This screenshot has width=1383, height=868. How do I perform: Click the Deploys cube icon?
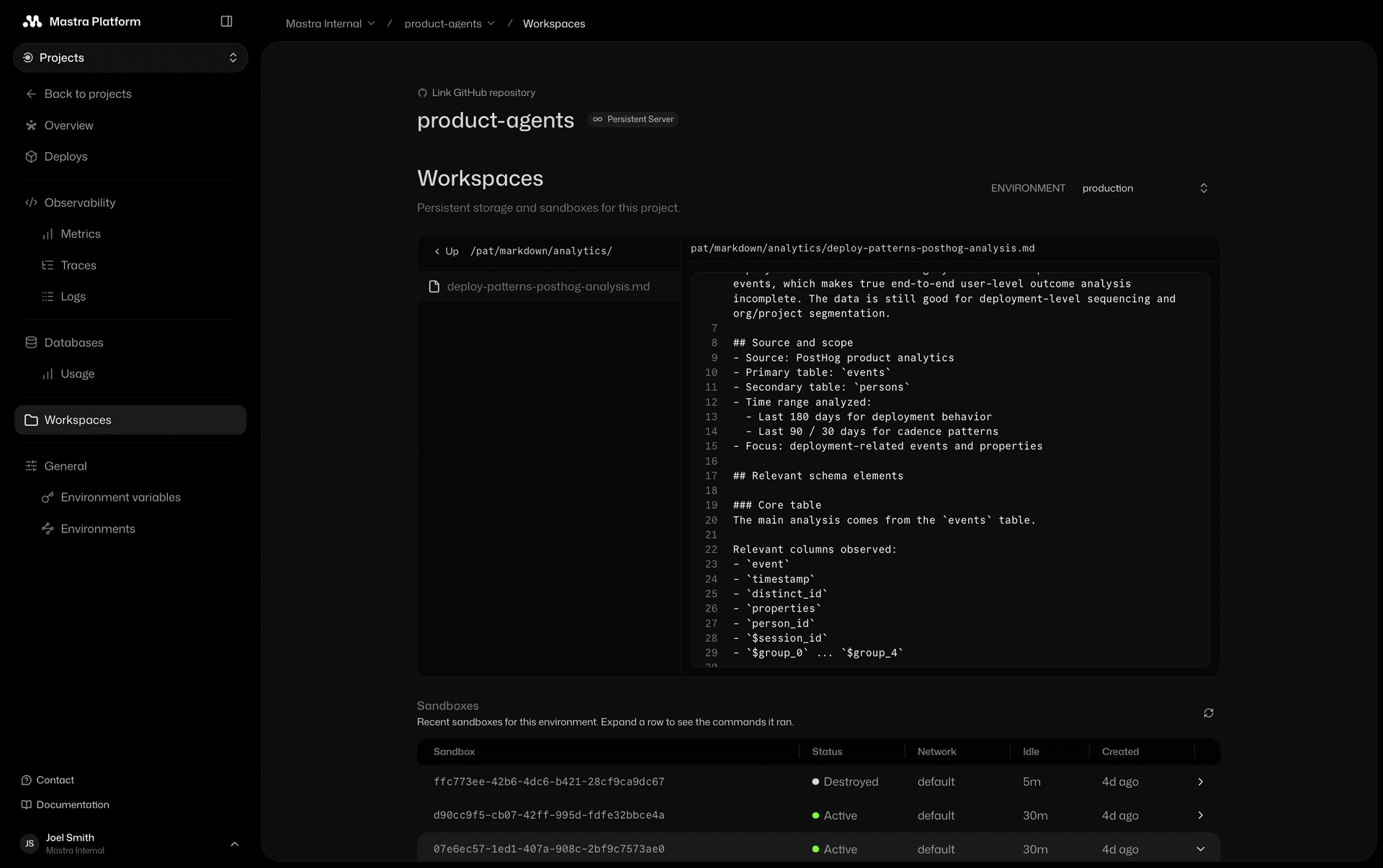point(31,156)
